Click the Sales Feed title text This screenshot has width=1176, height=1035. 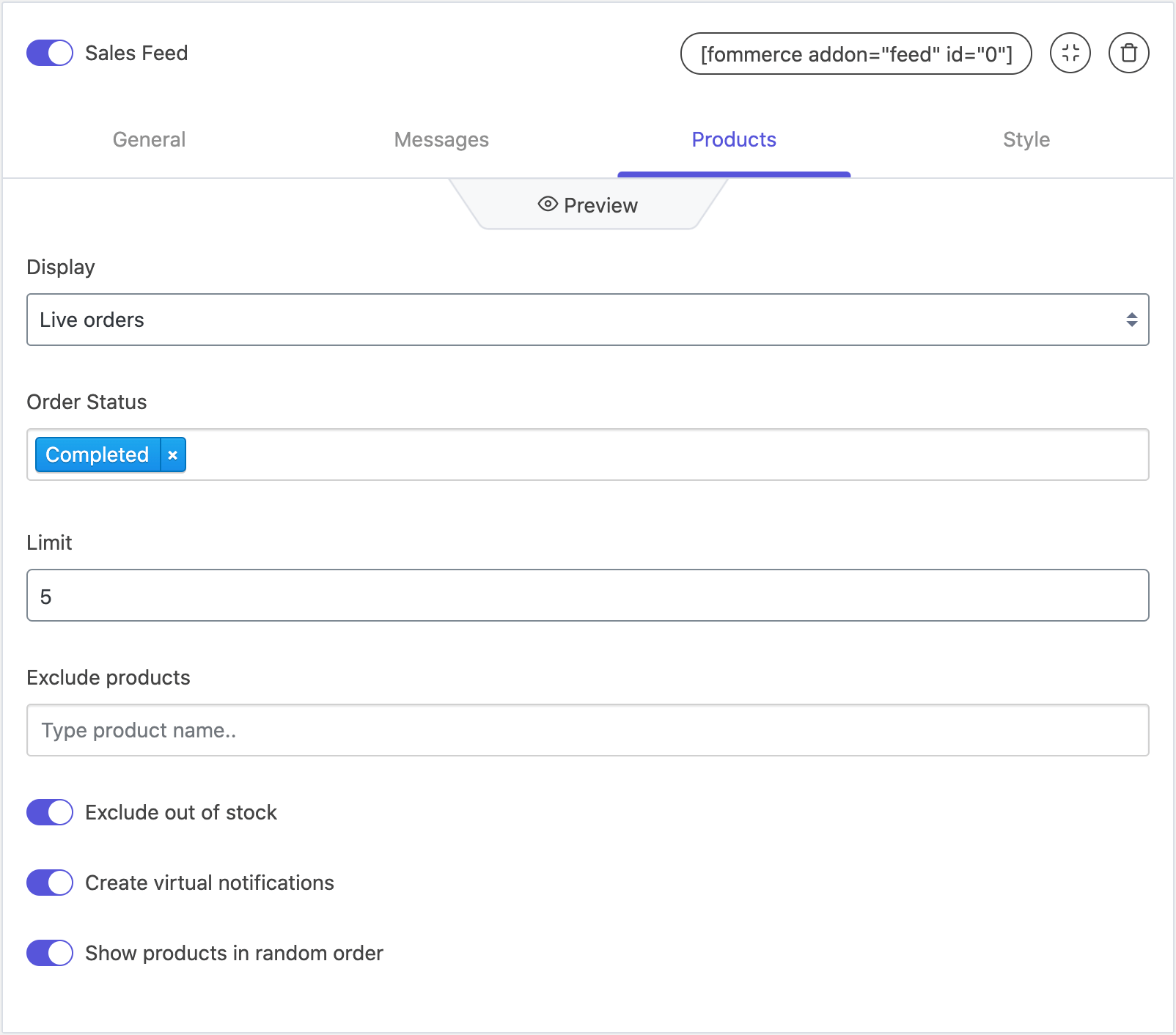click(136, 53)
